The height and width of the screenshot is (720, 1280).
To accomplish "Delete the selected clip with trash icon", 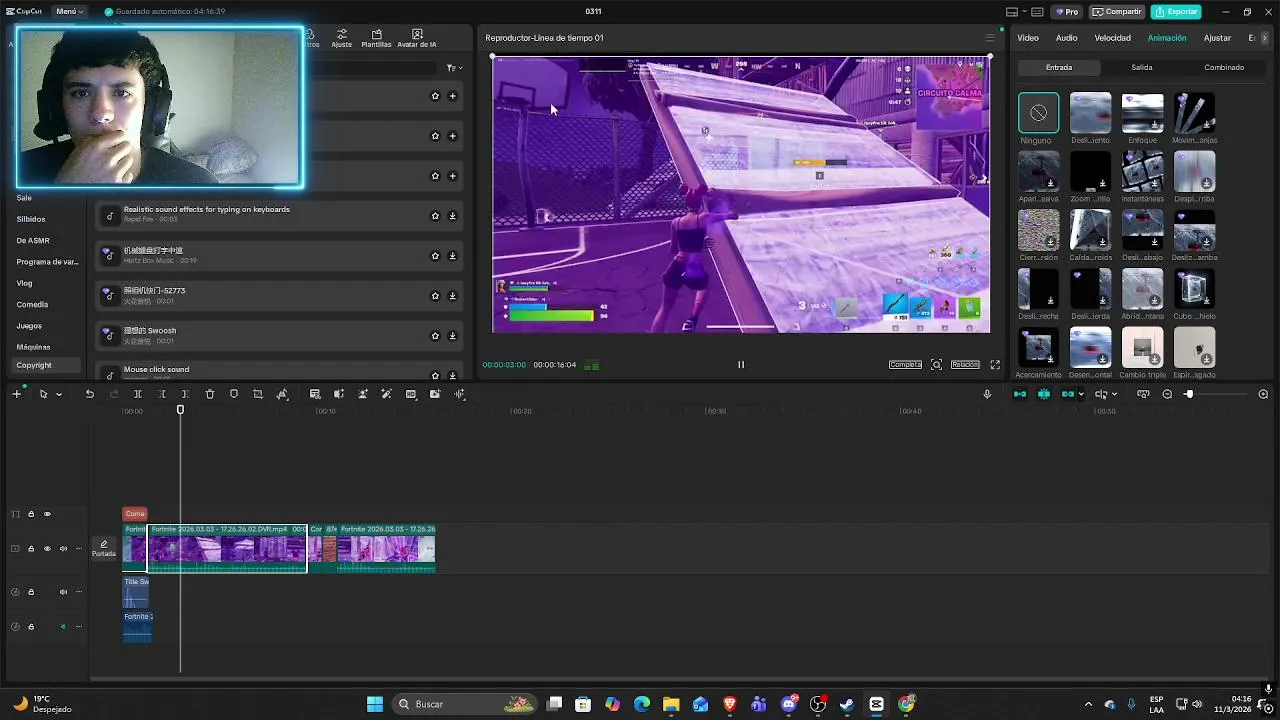I will point(210,394).
